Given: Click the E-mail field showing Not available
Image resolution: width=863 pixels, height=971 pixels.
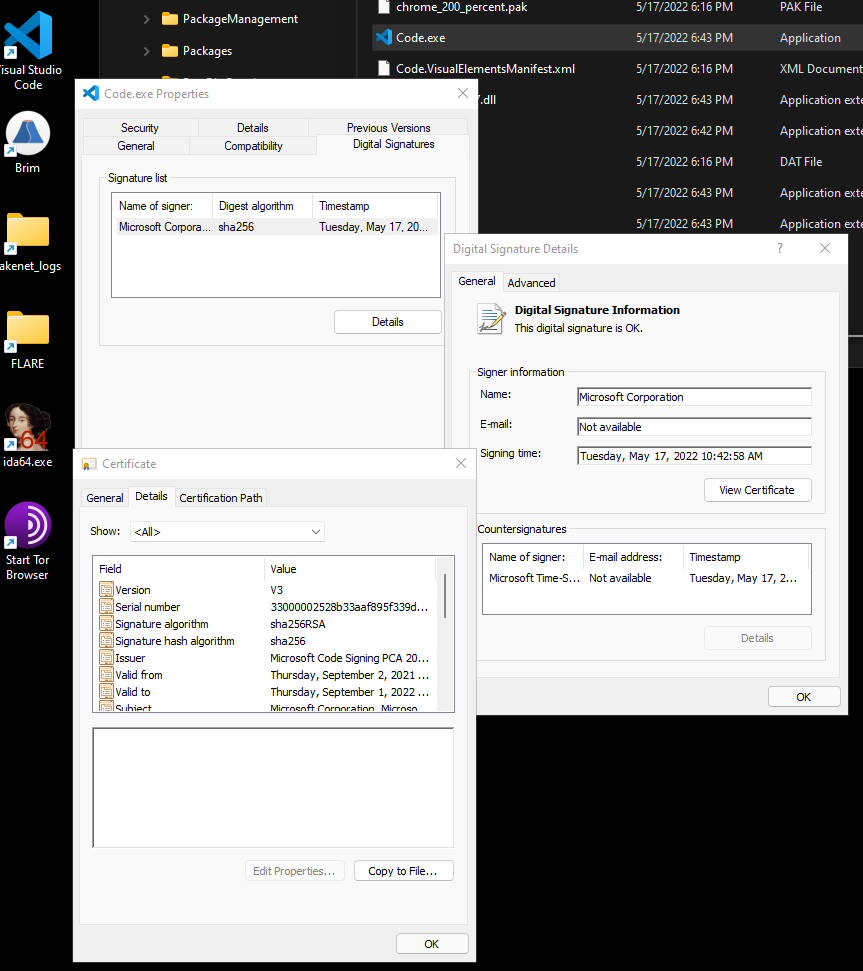Looking at the screenshot, I should (694, 427).
